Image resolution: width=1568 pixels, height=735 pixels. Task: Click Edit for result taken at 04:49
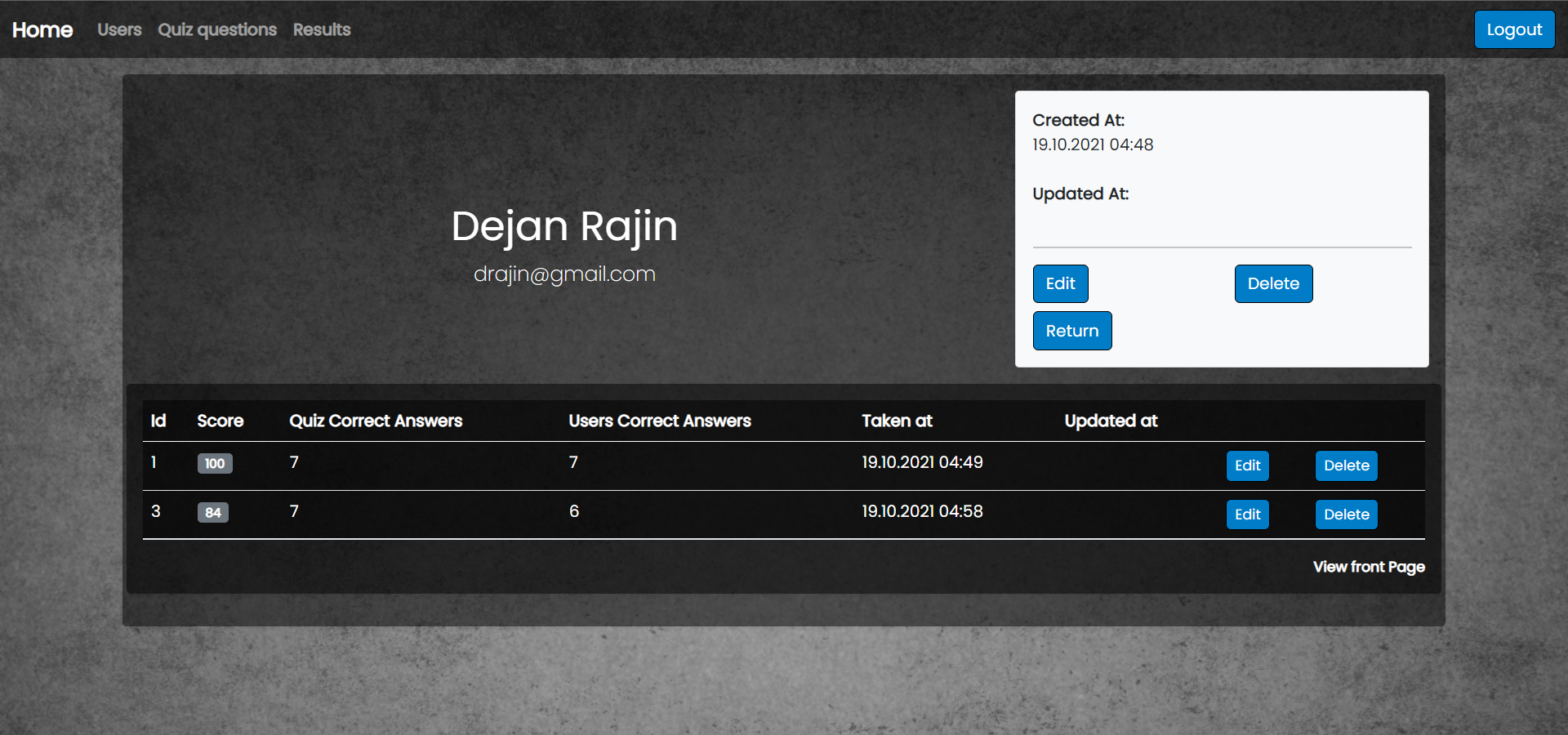[1247, 465]
